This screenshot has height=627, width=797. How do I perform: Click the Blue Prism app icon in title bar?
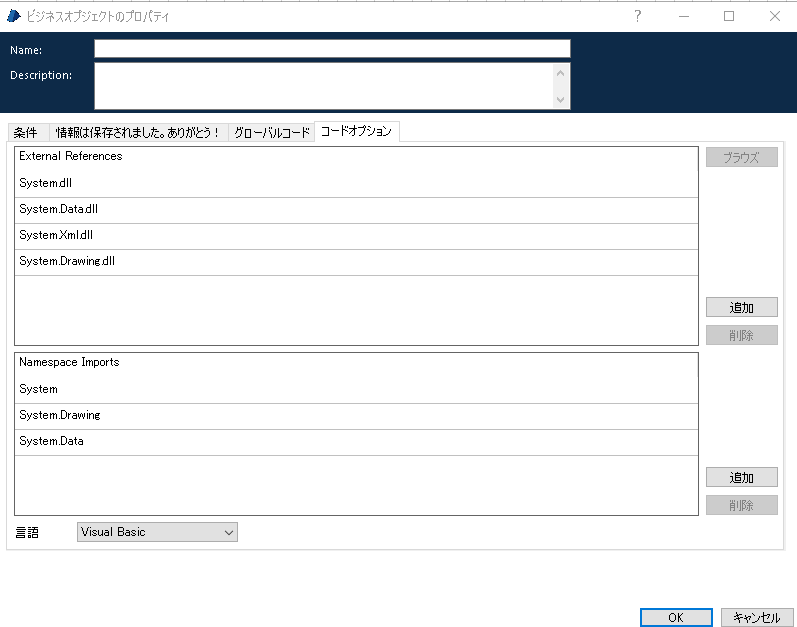coord(14,16)
